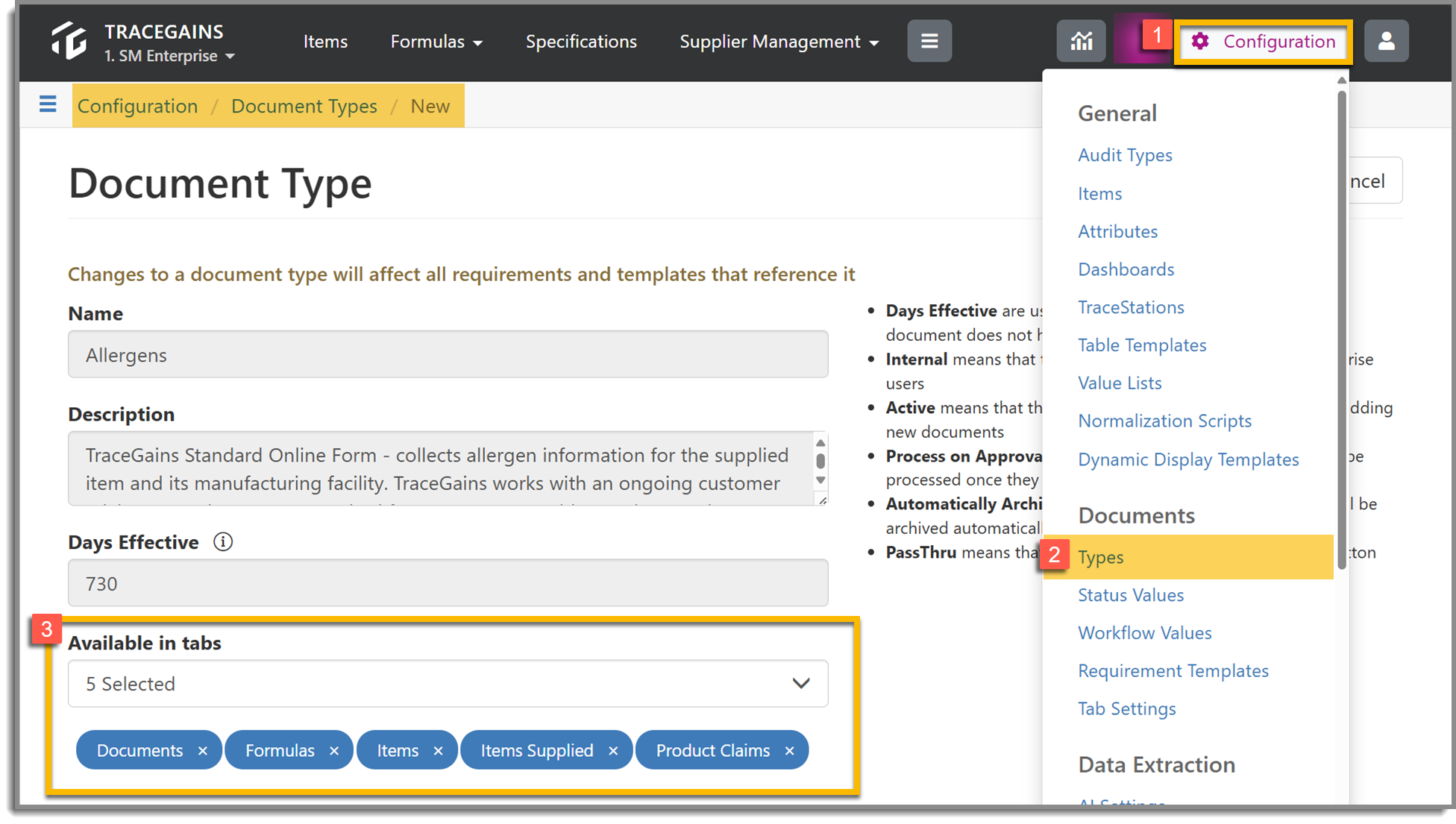The image size is (1456, 824).
Task: Open the analytics chart icon button
Action: tap(1082, 41)
